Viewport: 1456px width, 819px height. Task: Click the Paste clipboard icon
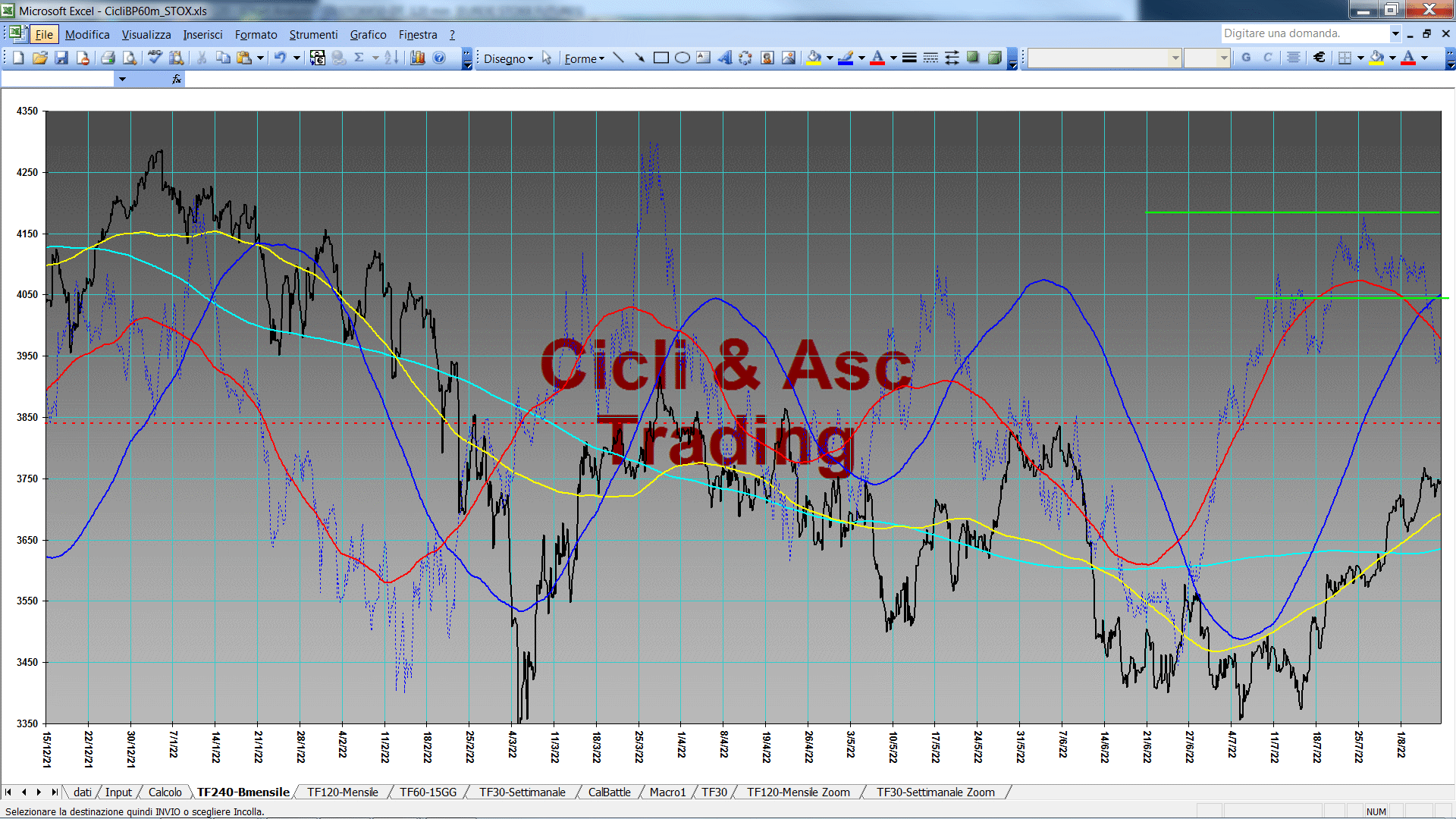point(244,58)
